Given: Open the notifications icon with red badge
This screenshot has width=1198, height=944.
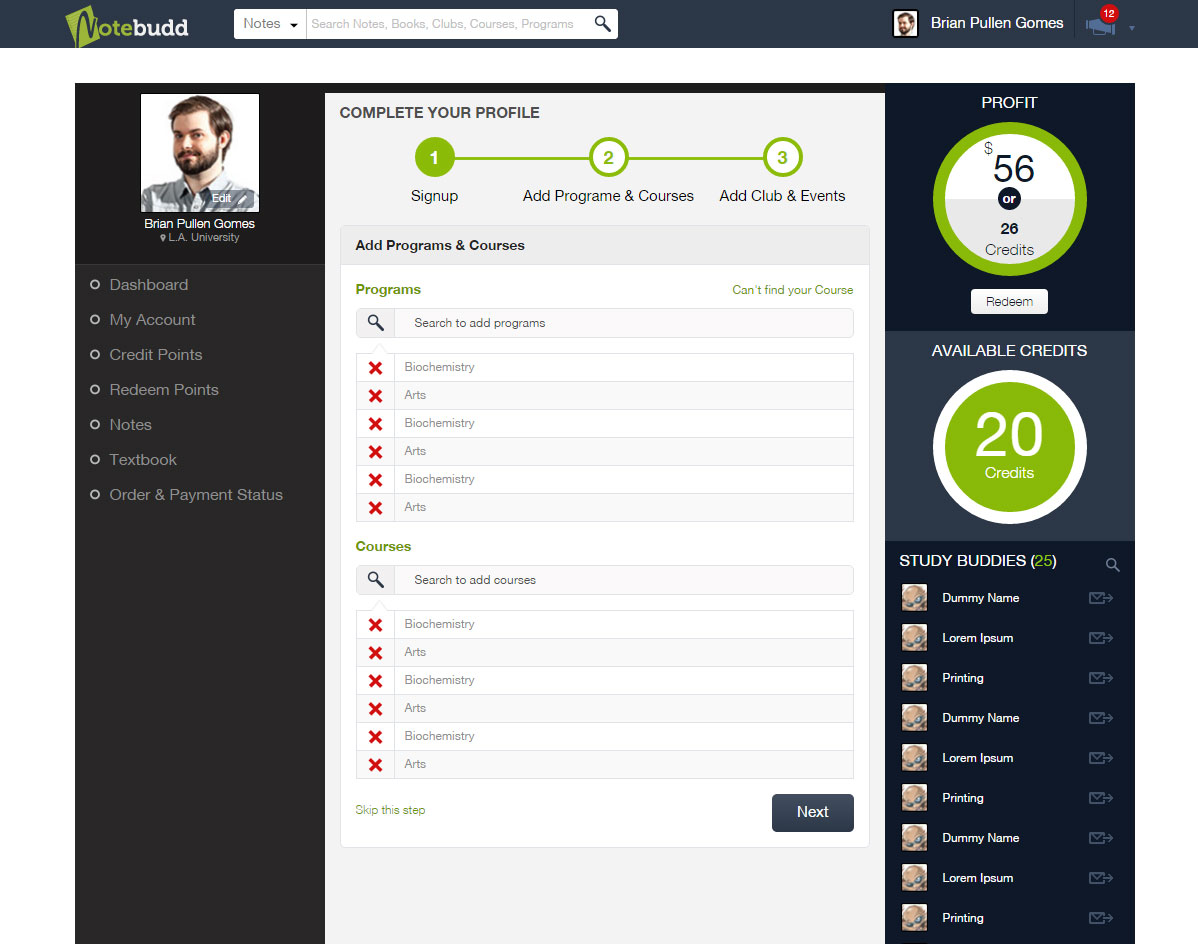Looking at the screenshot, I should [x=1101, y=24].
